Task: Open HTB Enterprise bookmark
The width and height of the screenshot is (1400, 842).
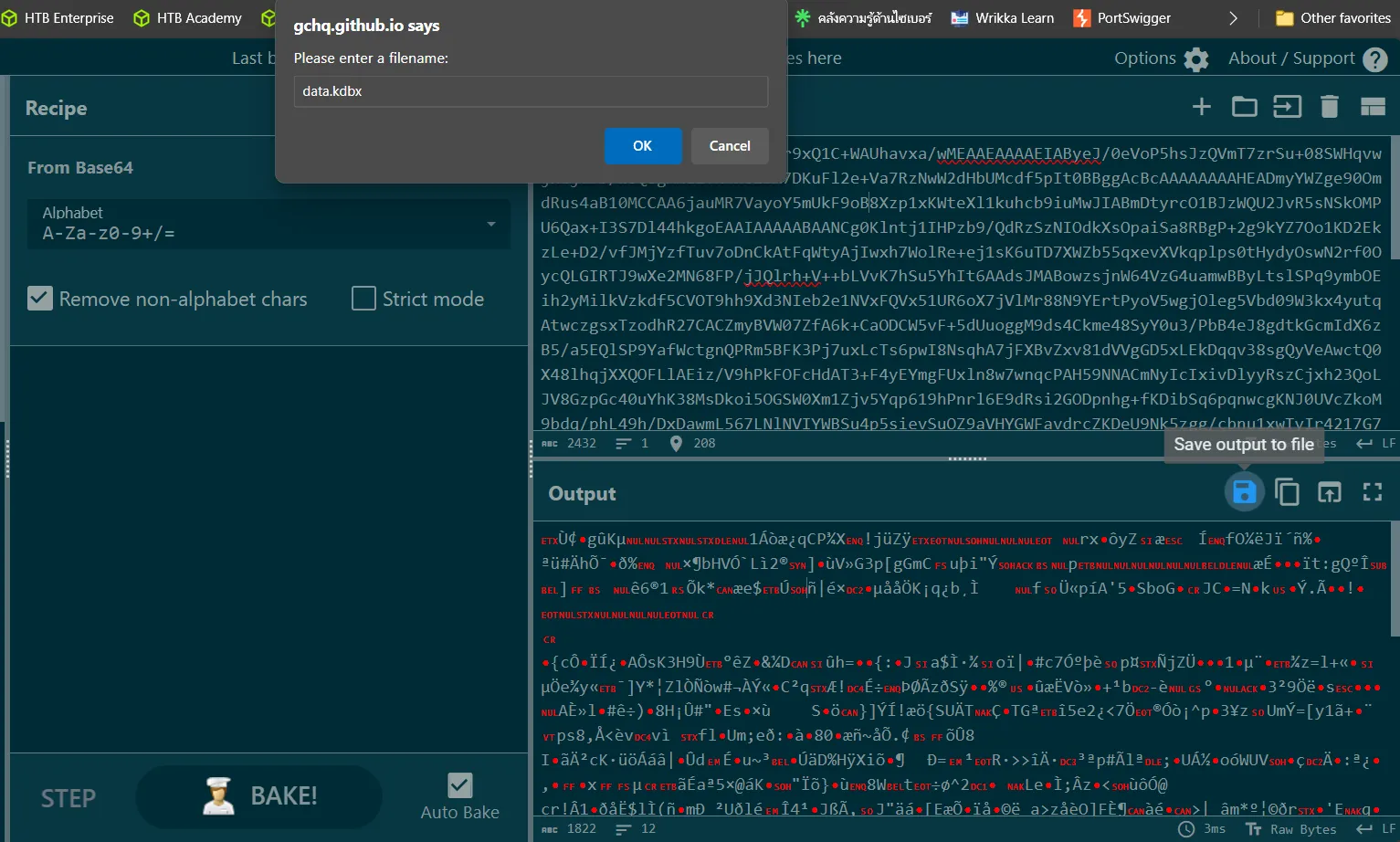Action: (x=58, y=18)
